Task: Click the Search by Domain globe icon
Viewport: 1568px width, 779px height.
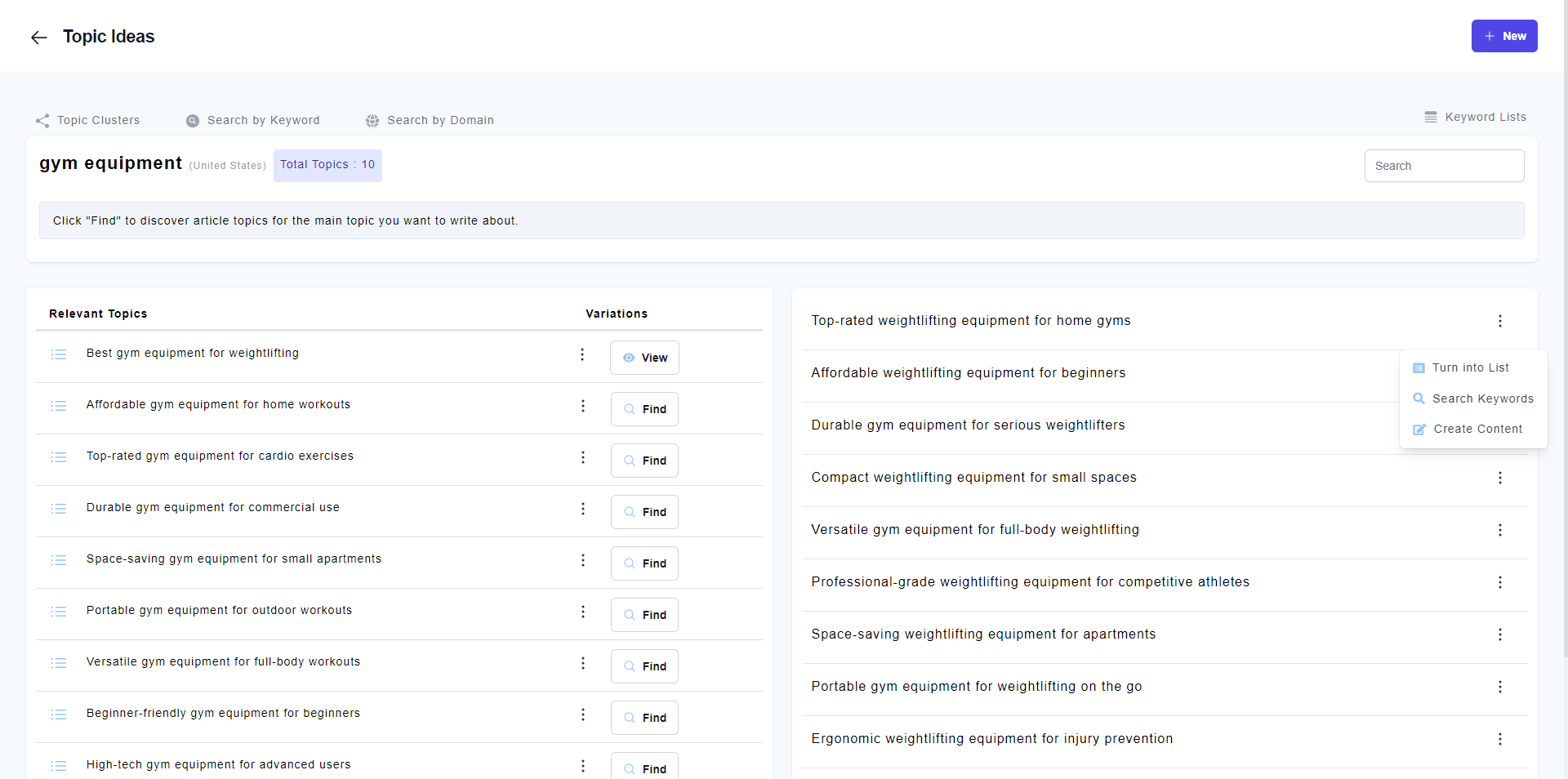Action: tap(372, 121)
